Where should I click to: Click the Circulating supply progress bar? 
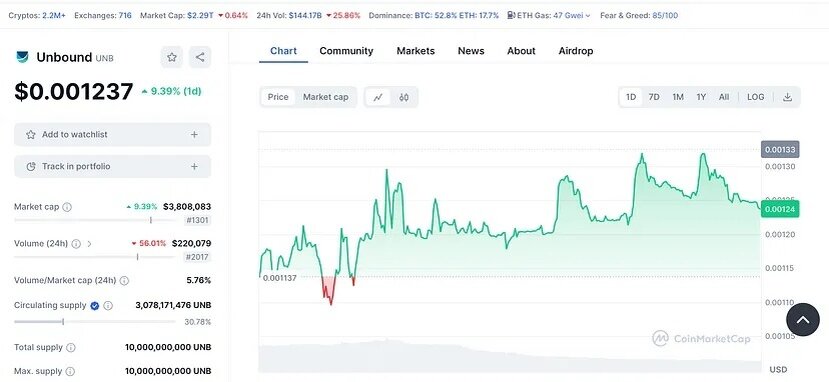95,321
